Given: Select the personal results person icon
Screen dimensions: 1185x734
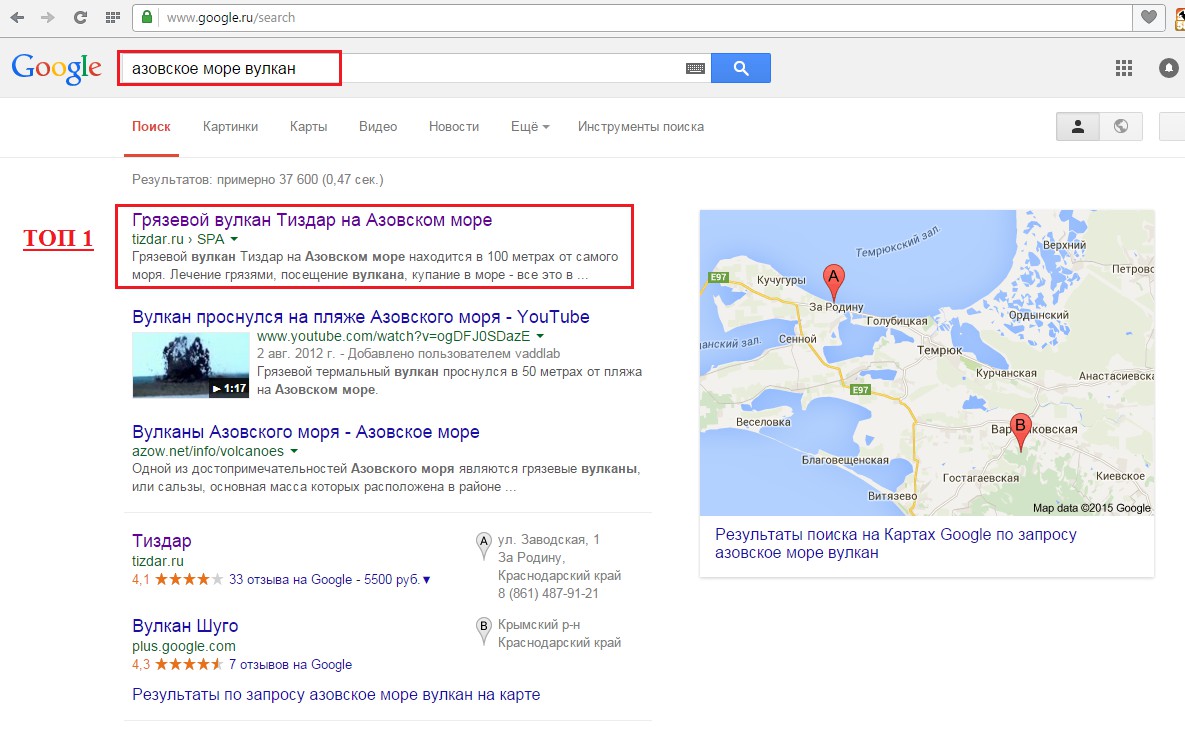Looking at the screenshot, I should pos(1078,126).
